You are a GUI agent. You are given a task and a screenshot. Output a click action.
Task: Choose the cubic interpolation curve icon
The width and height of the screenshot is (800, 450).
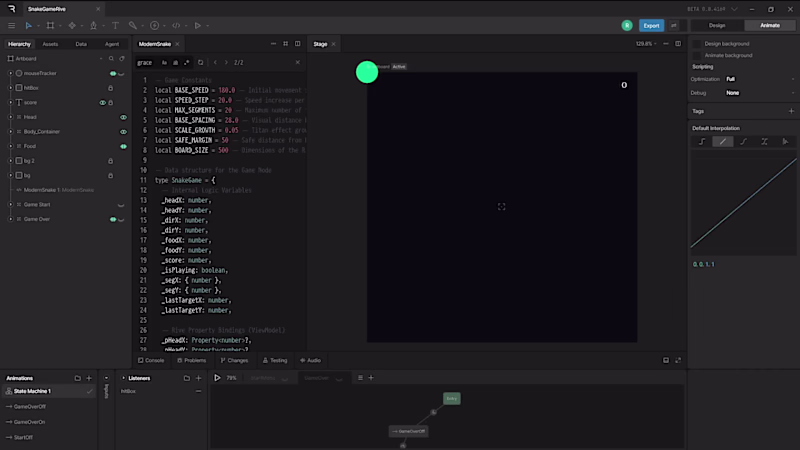pos(743,142)
